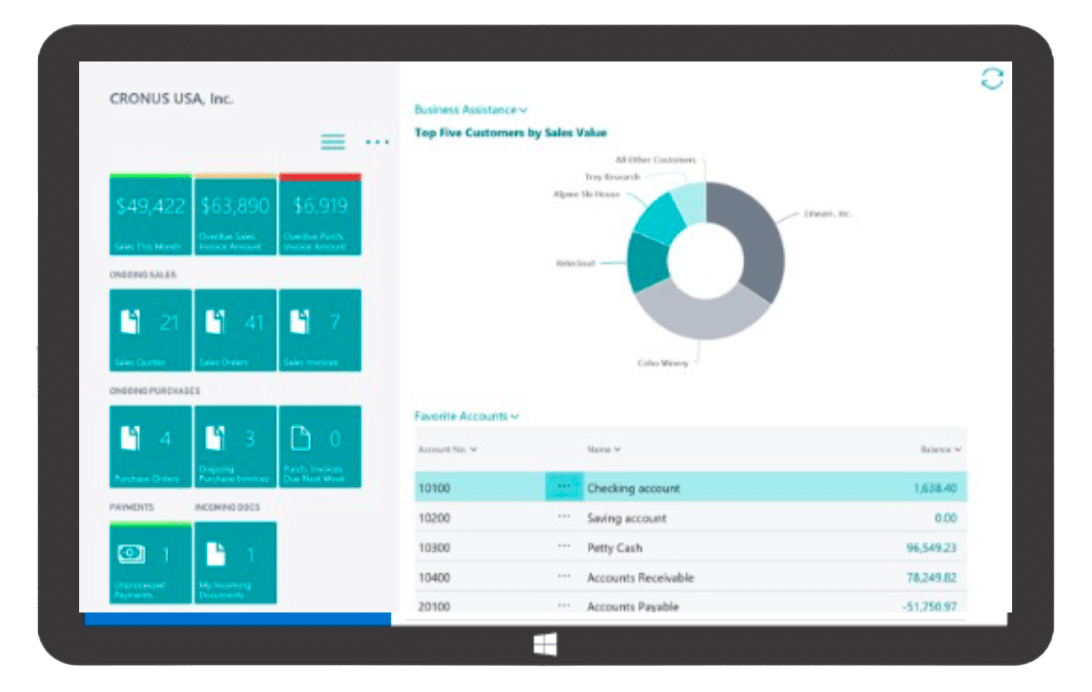Expand the Business Assistance dropdown

(x=471, y=110)
